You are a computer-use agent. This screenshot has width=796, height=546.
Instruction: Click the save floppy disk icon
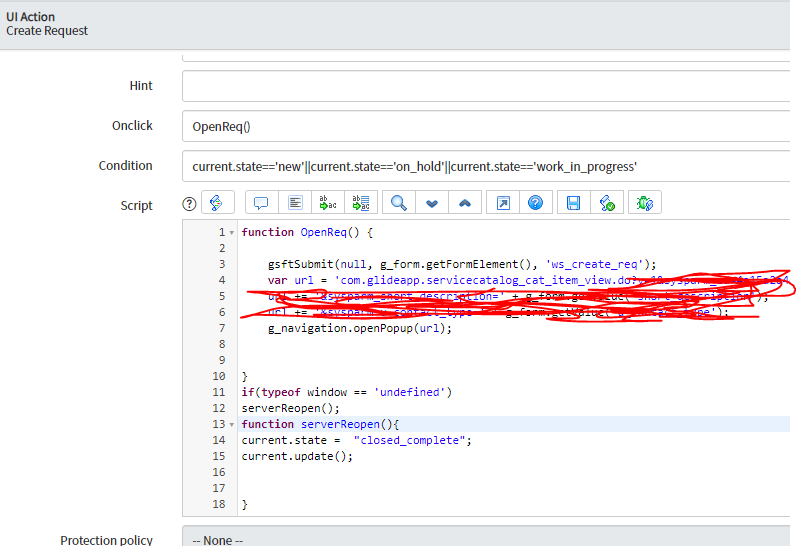pos(574,203)
